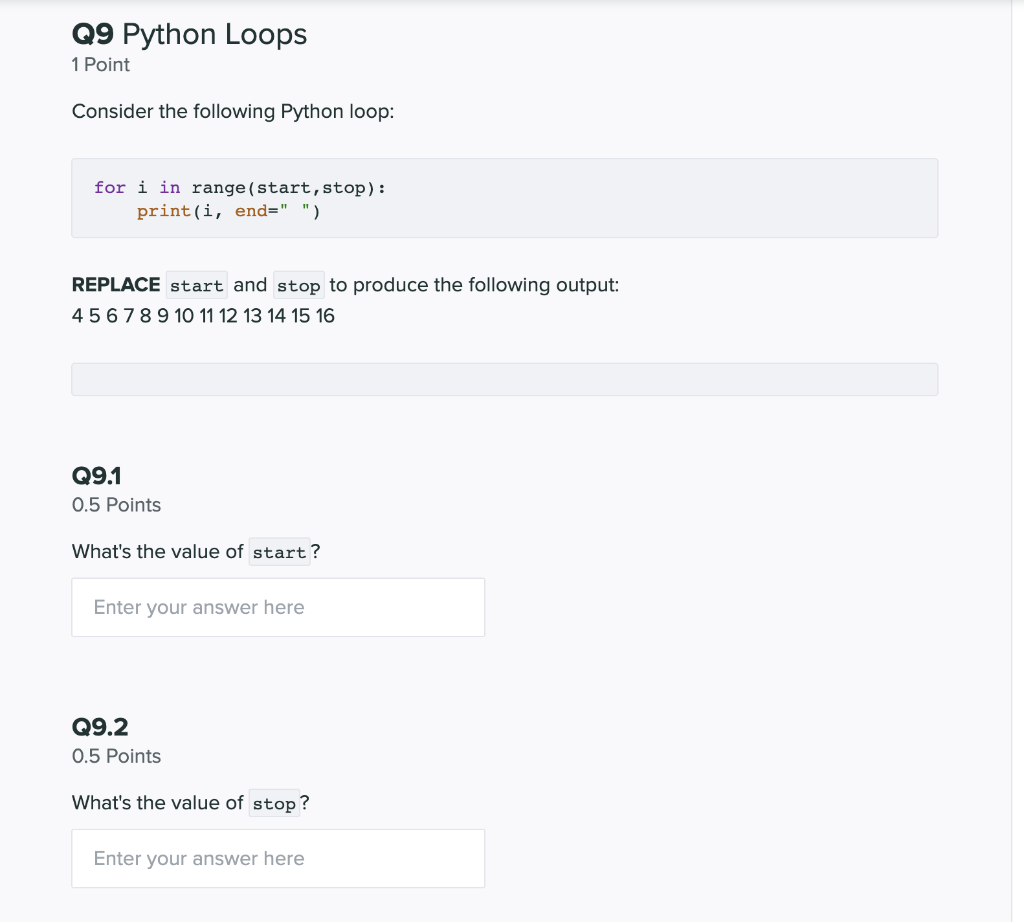The image size is (1024, 922).
Task: Click the Q9 Python Loops heading
Action: click(188, 34)
